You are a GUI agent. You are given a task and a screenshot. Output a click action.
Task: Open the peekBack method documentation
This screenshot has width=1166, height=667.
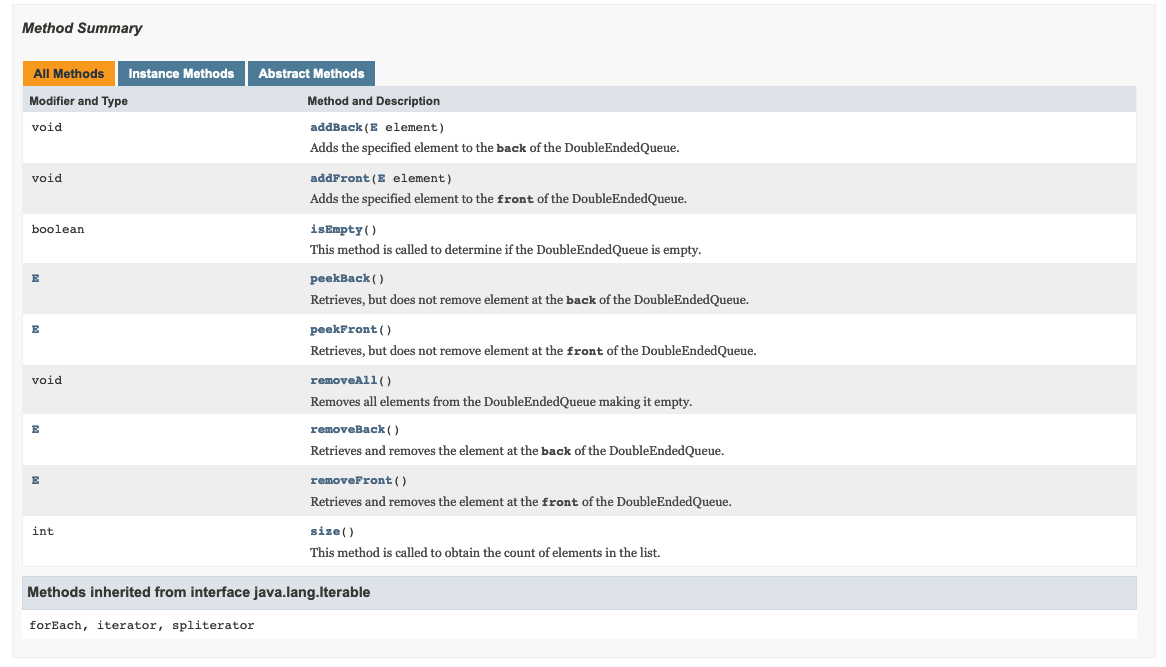point(337,278)
